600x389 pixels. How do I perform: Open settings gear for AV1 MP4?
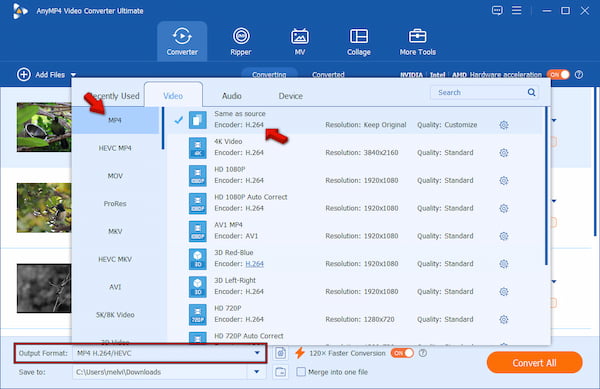point(504,236)
